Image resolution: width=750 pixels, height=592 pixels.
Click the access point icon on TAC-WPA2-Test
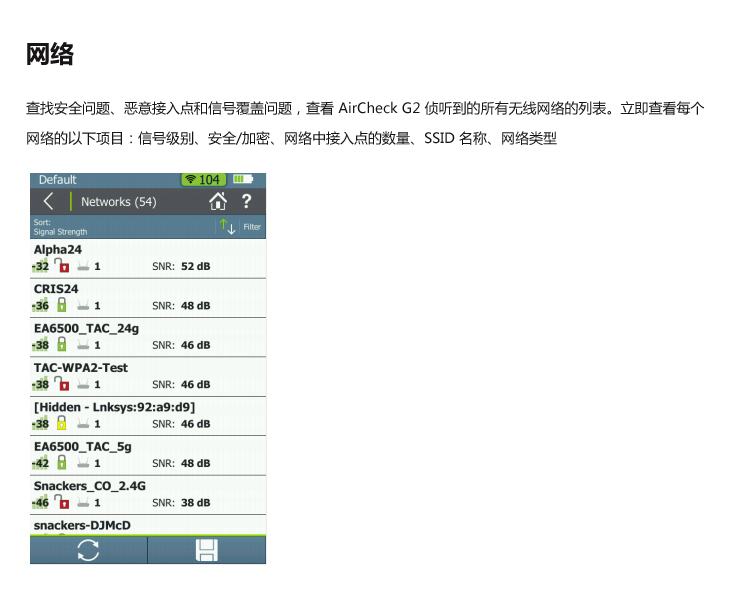point(83,384)
